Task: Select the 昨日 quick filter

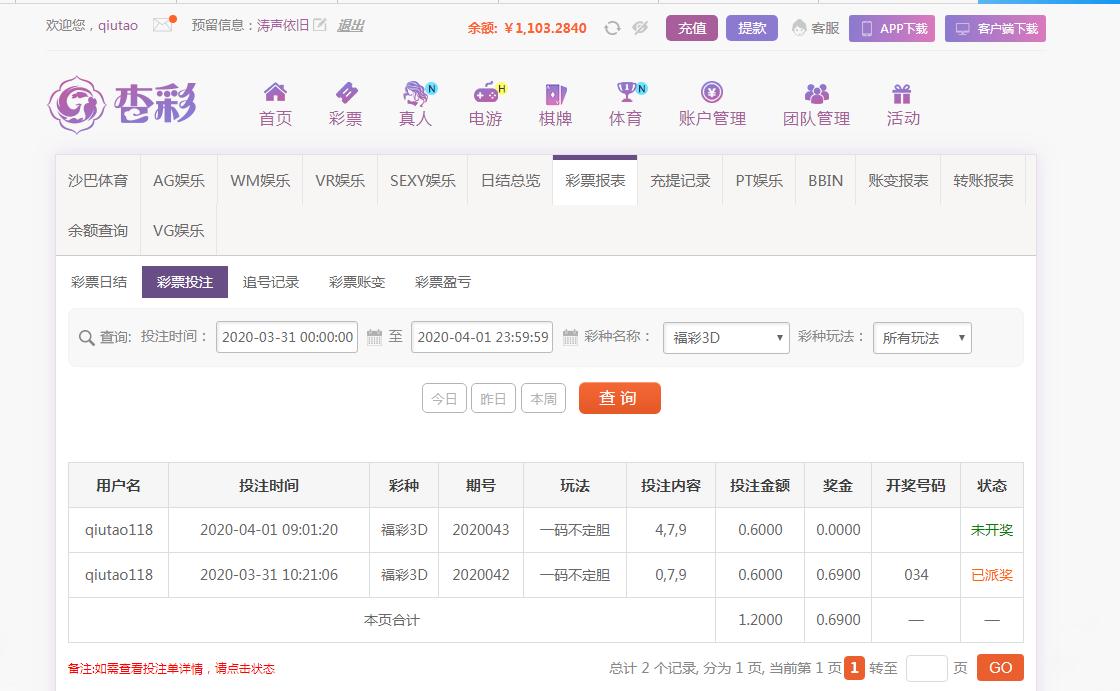Action: click(493, 399)
